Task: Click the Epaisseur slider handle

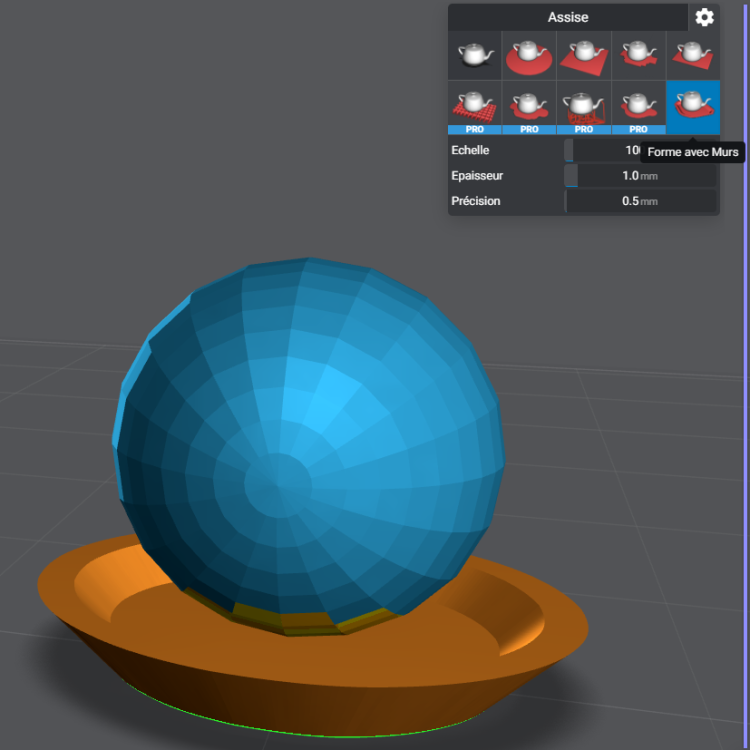Action: tap(571, 176)
